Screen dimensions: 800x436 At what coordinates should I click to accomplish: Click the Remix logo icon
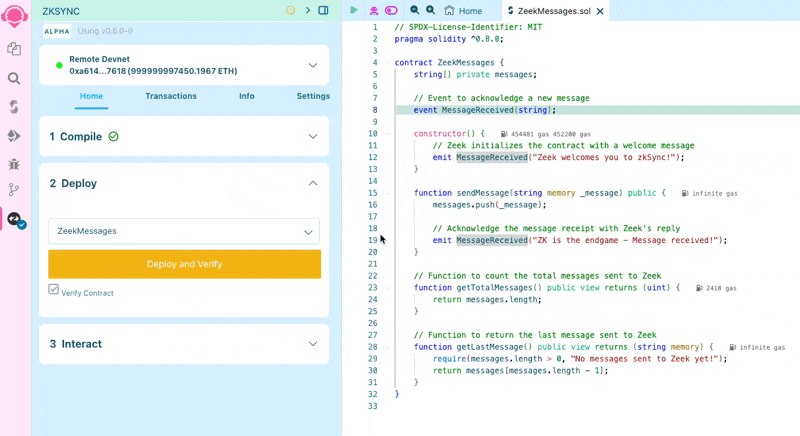tap(14, 16)
